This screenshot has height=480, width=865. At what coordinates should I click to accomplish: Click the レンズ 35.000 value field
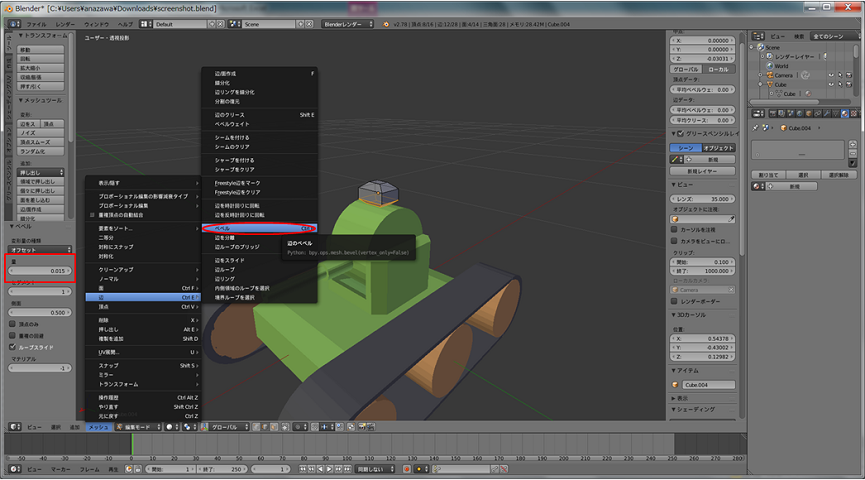[x=704, y=199]
